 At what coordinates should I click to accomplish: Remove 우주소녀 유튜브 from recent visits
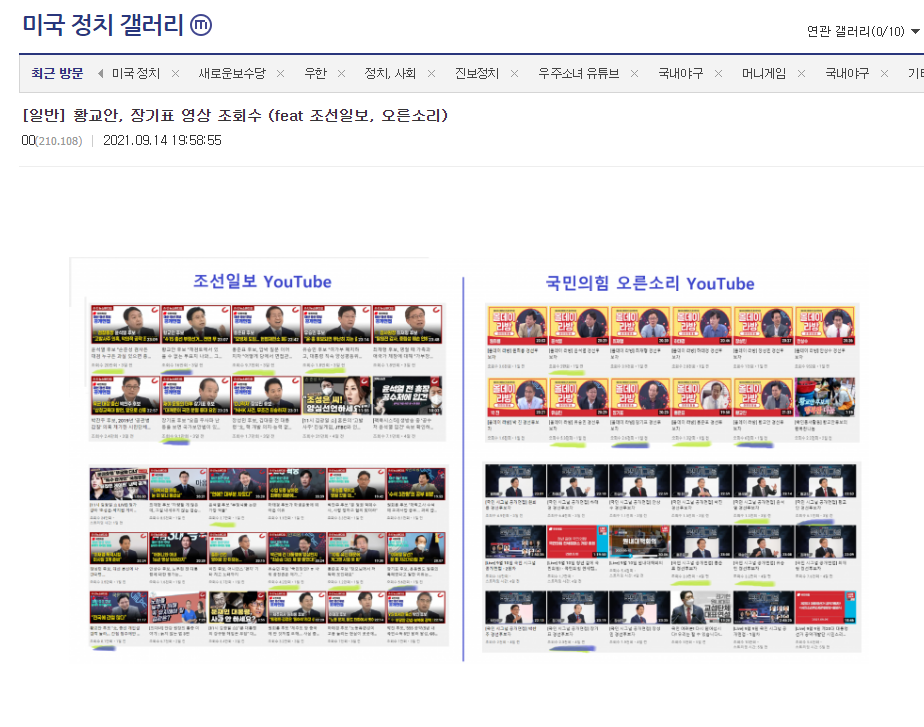pyautogui.click(x=634, y=74)
